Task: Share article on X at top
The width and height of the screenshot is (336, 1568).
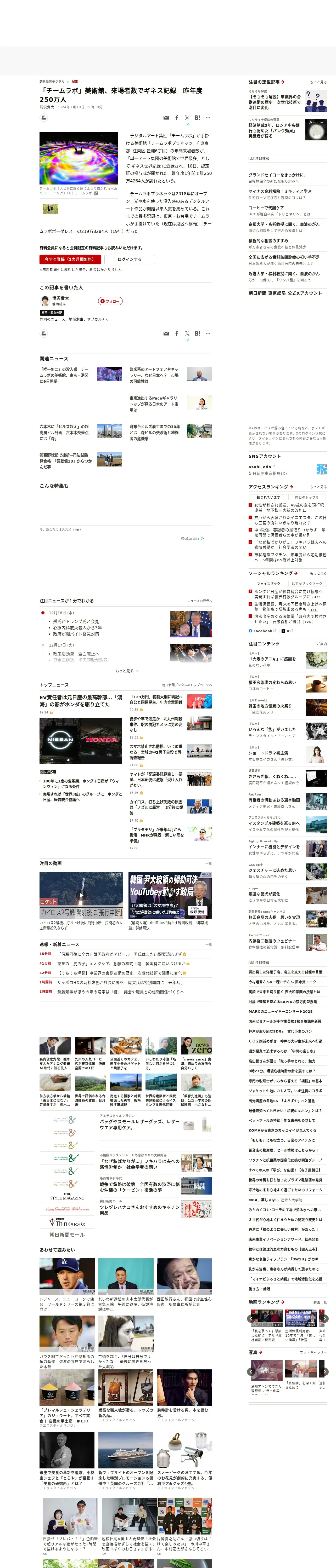Action: 187,118
